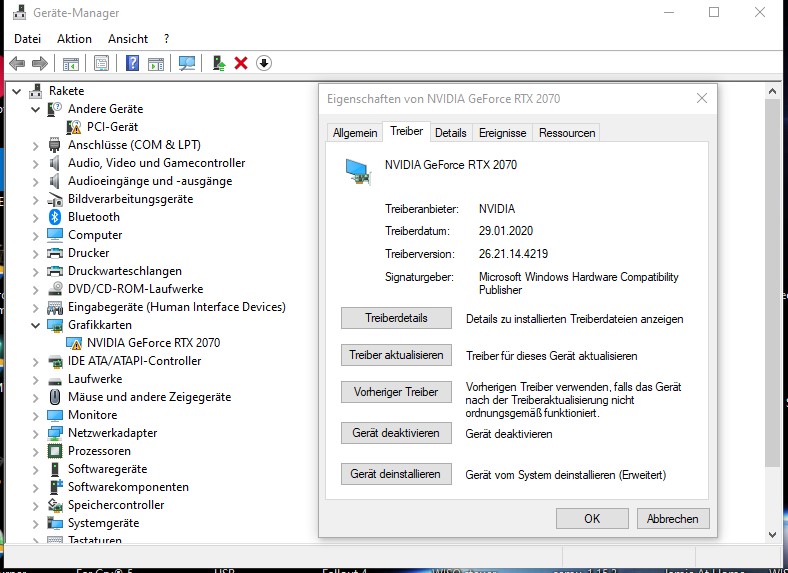Click the Drucker printer icon

[55, 253]
